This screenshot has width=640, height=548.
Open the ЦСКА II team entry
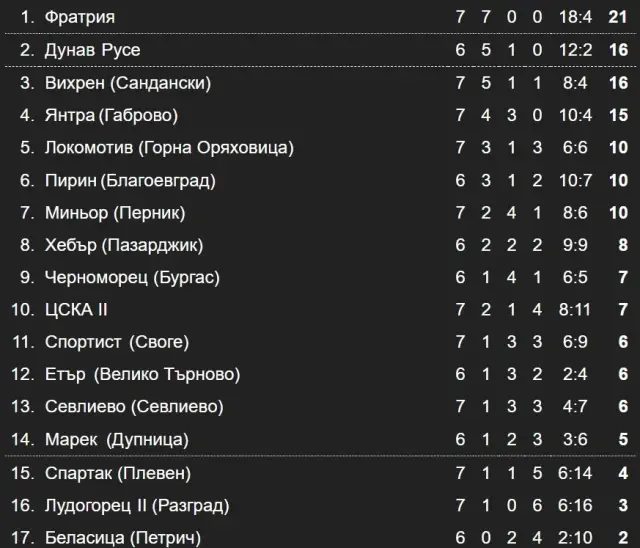coord(76,310)
